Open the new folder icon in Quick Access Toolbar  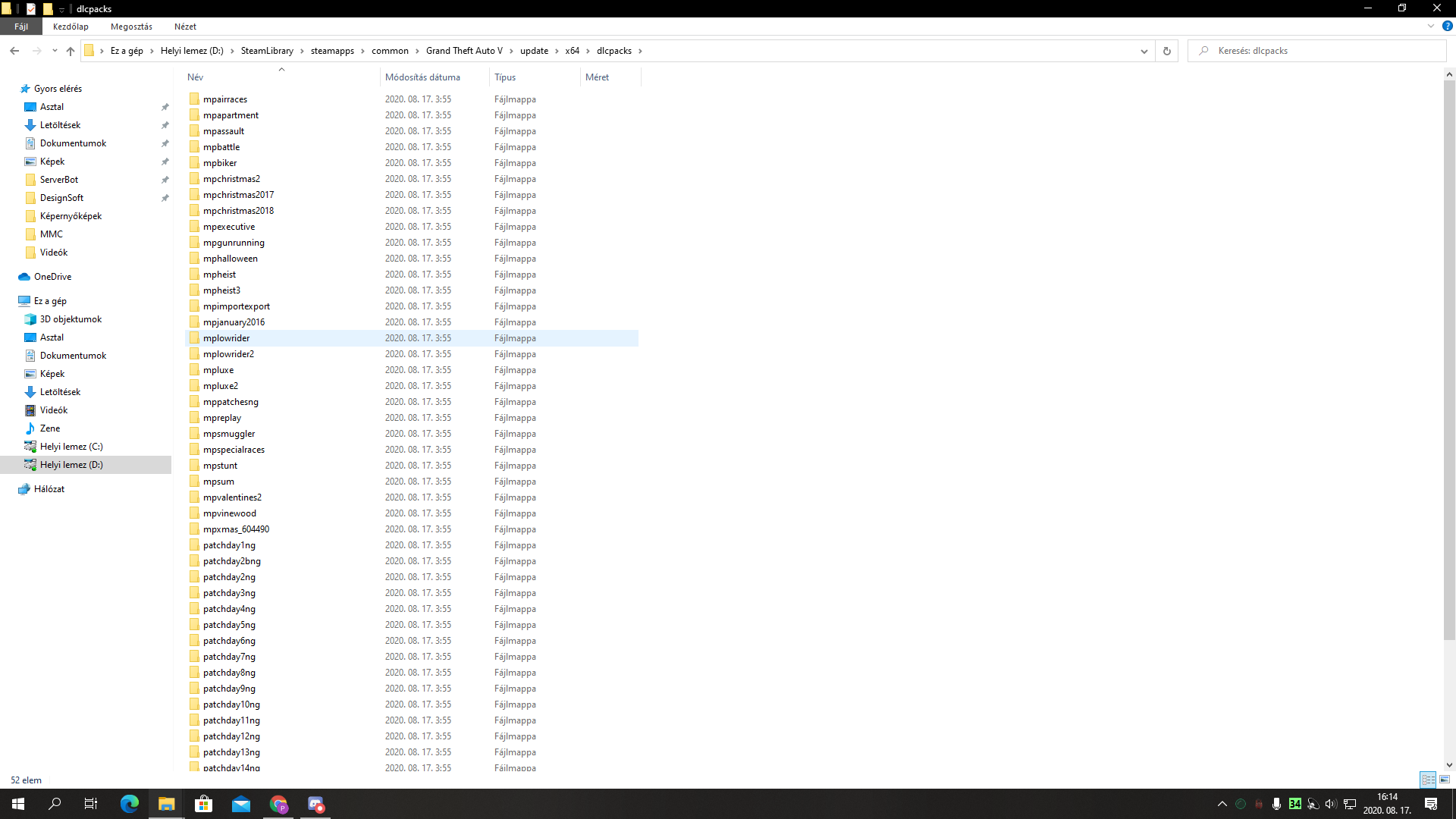pos(48,9)
